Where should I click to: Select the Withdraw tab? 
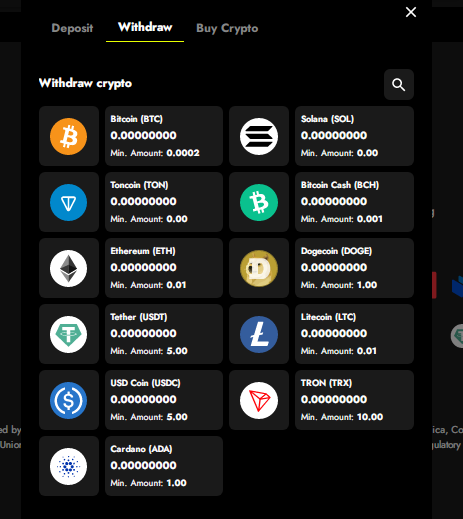coord(145,27)
